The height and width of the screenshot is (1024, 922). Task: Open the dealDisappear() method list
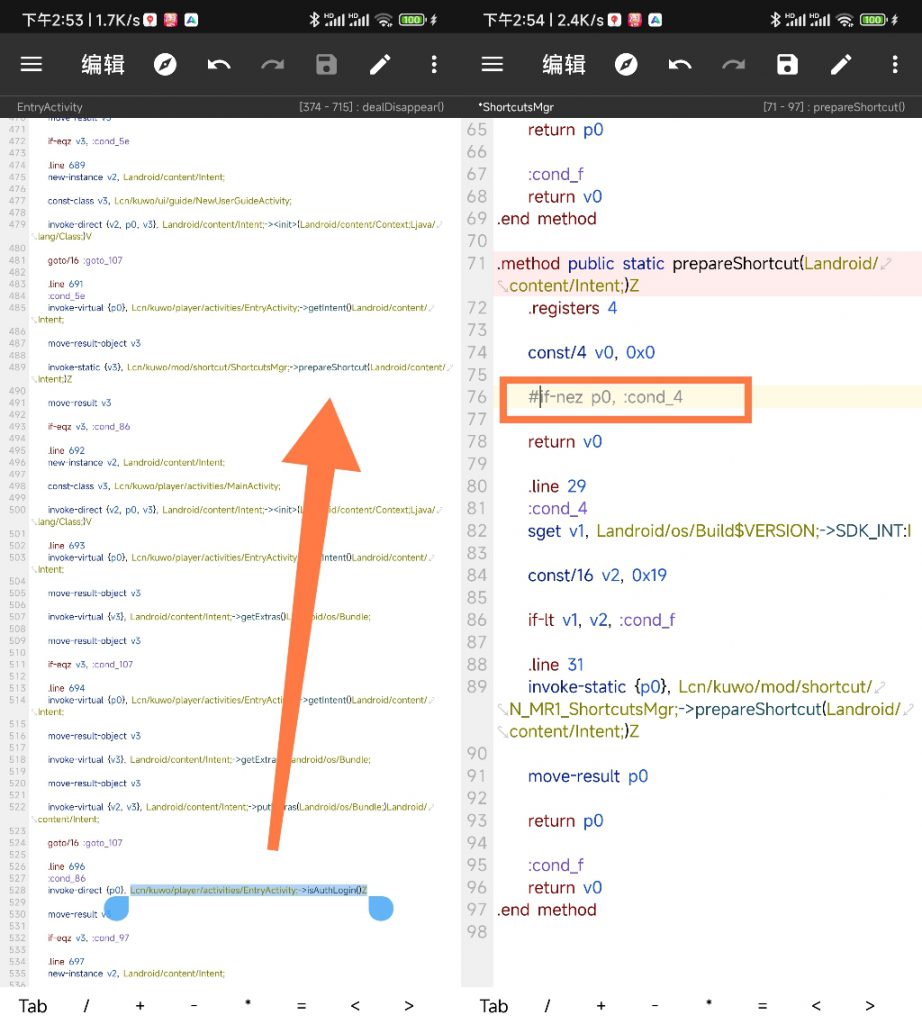371,107
